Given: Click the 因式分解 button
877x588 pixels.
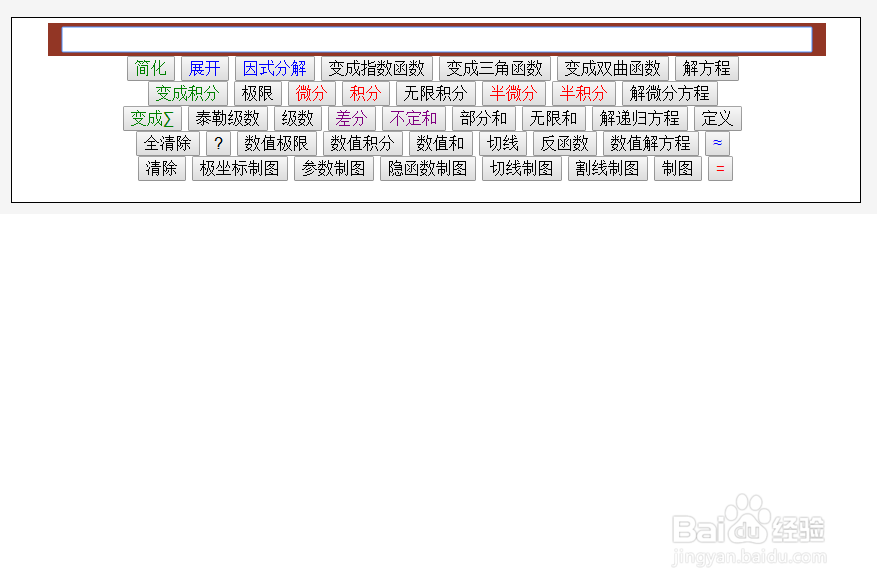Looking at the screenshot, I should pyautogui.click(x=275, y=69).
